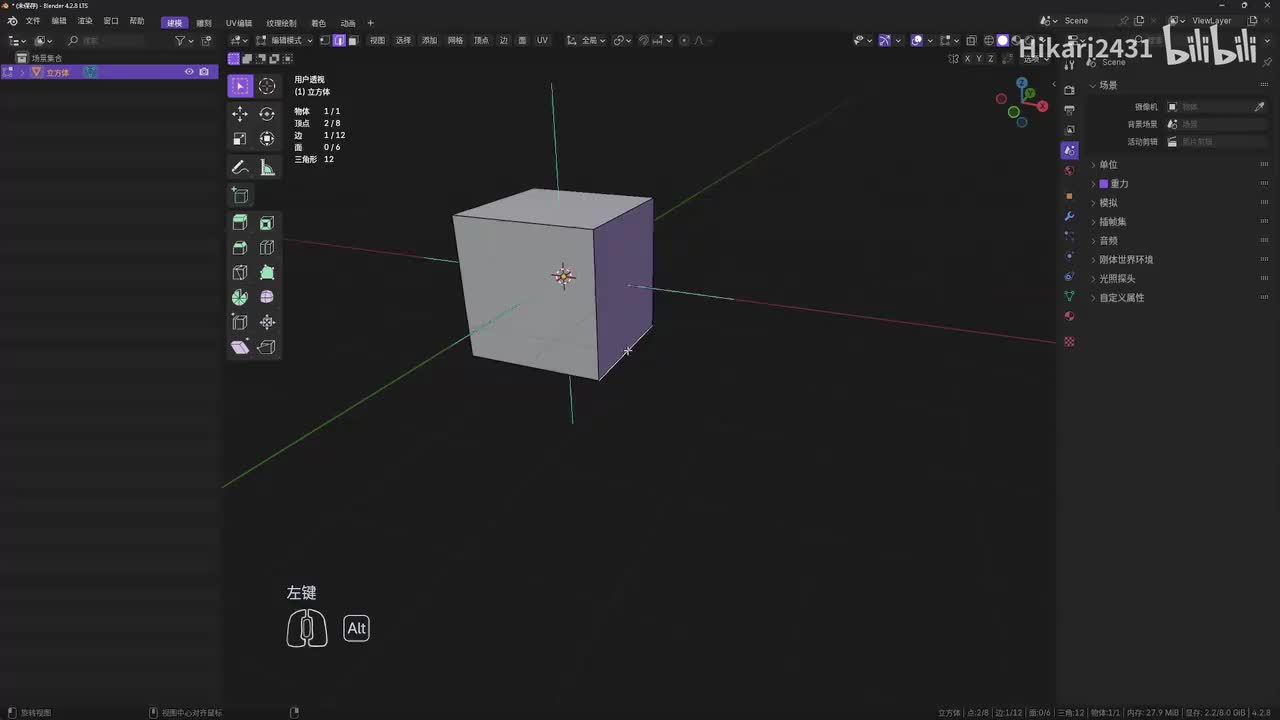The image size is (1280, 720).
Task: Select the Add Cube tool
Action: coord(240,195)
